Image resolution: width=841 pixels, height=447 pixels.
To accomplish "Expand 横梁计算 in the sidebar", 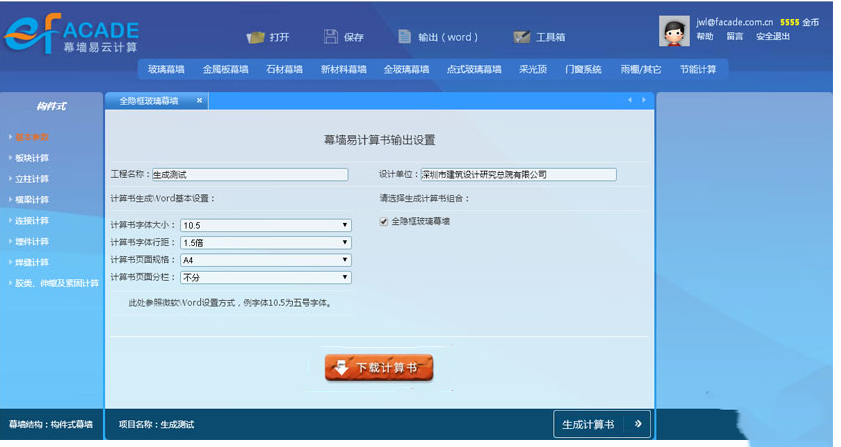I will (31, 200).
